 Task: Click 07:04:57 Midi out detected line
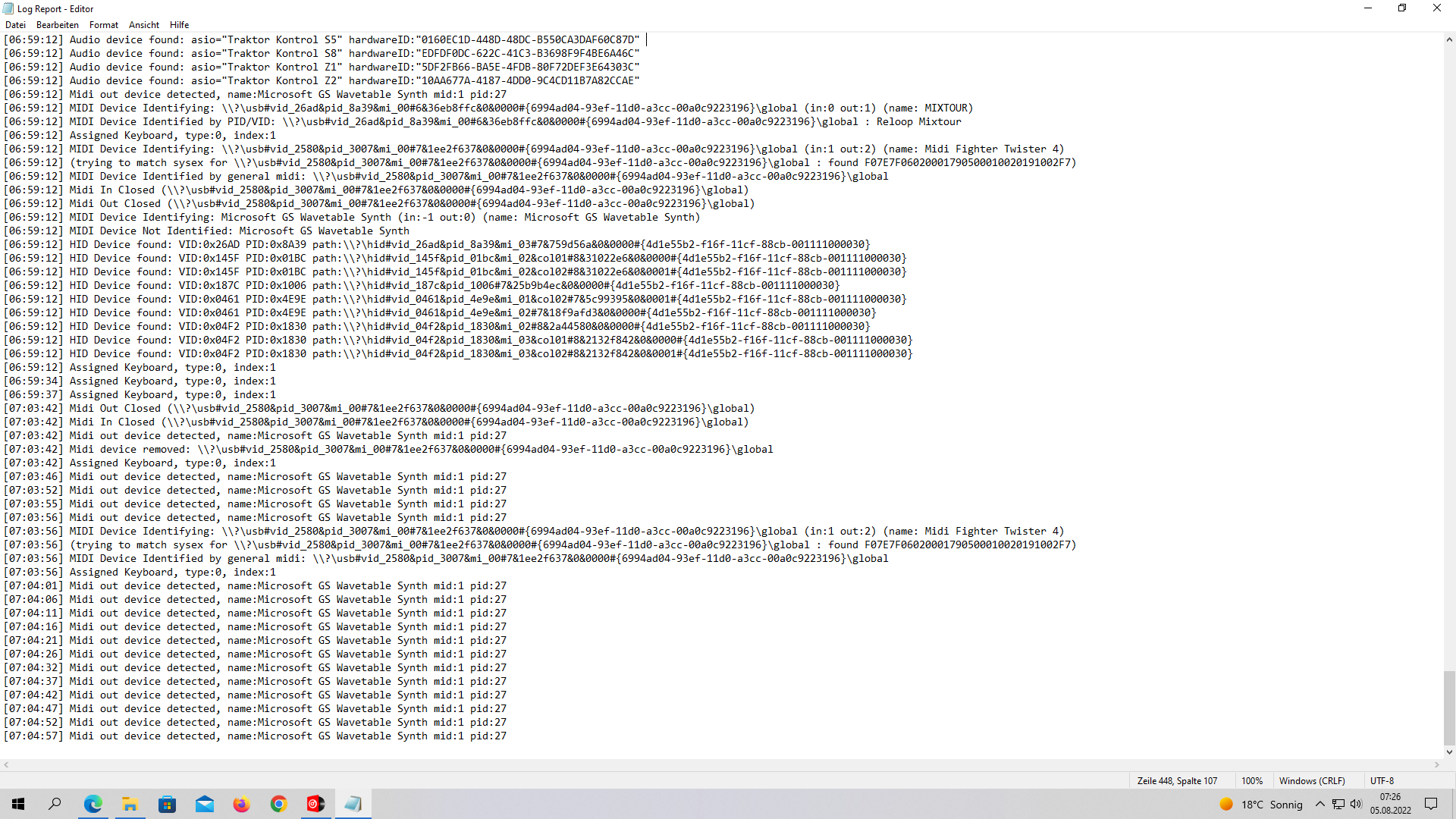pyautogui.click(x=255, y=736)
